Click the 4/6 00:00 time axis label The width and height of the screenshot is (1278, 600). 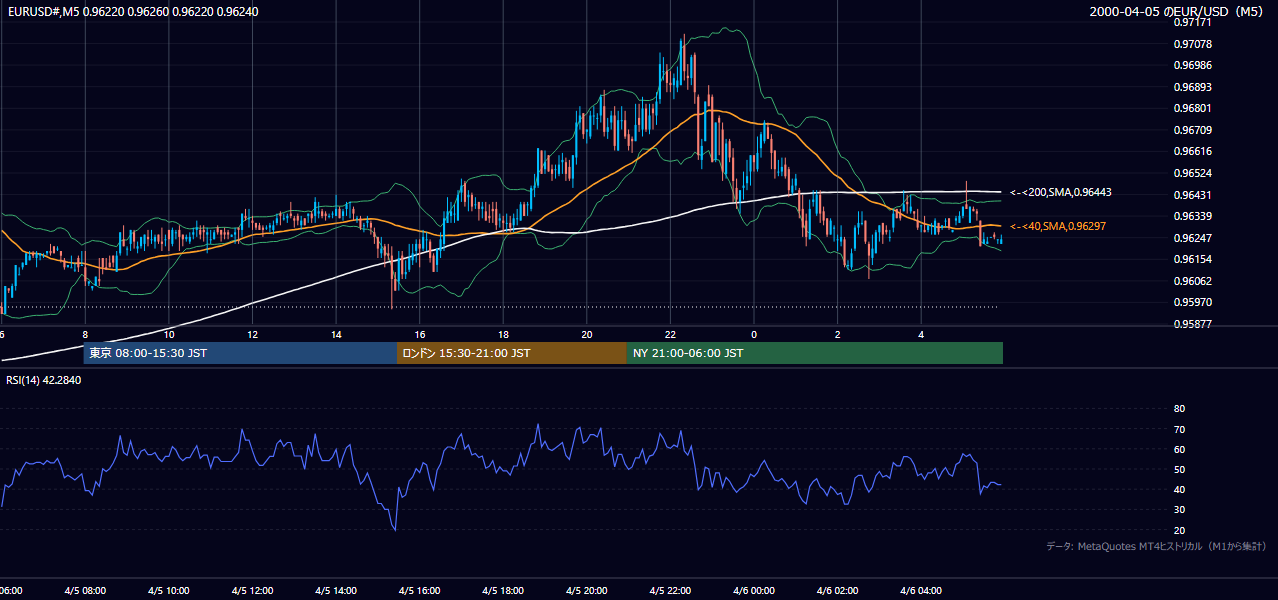pyautogui.click(x=755, y=591)
